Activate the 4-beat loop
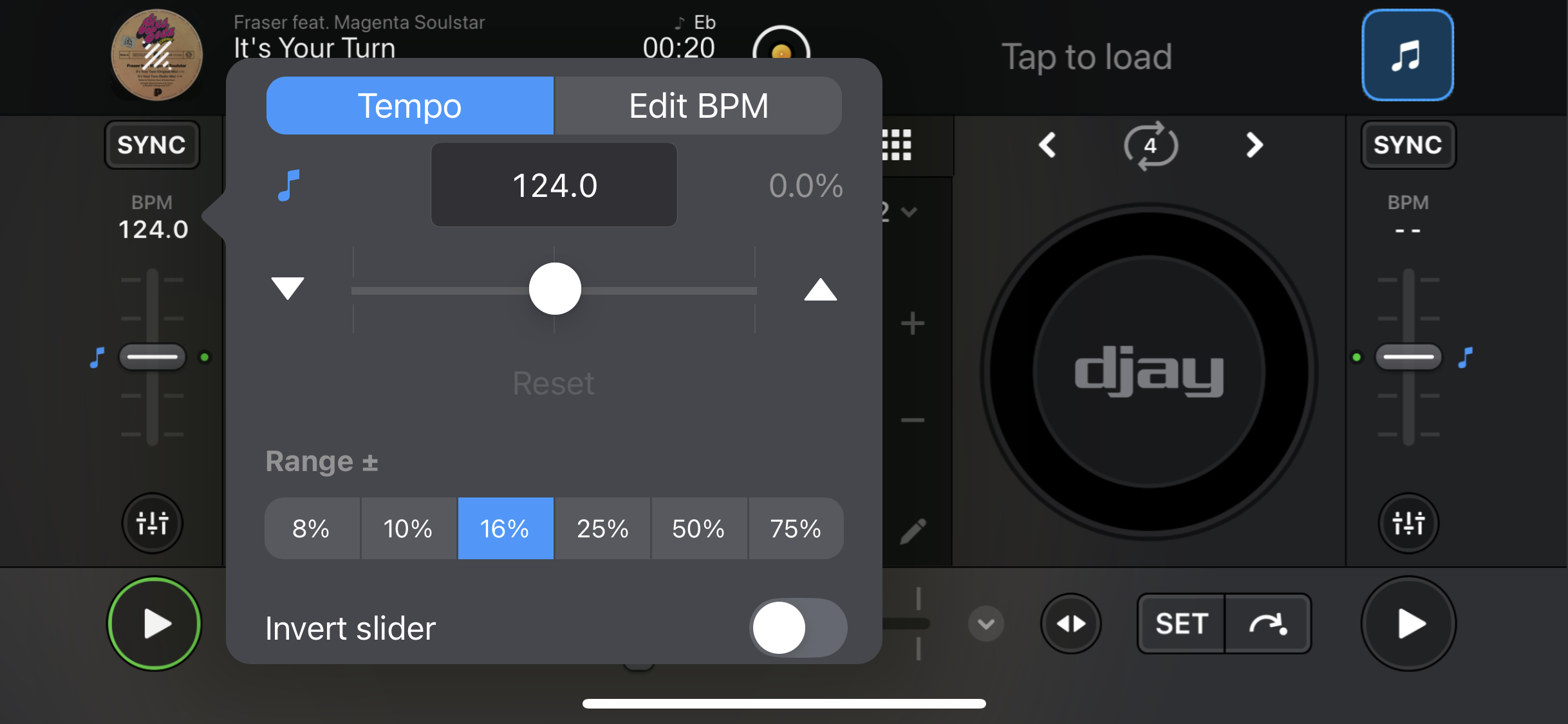Image resolution: width=1568 pixels, height=724 pixels. coord(1152,146)
